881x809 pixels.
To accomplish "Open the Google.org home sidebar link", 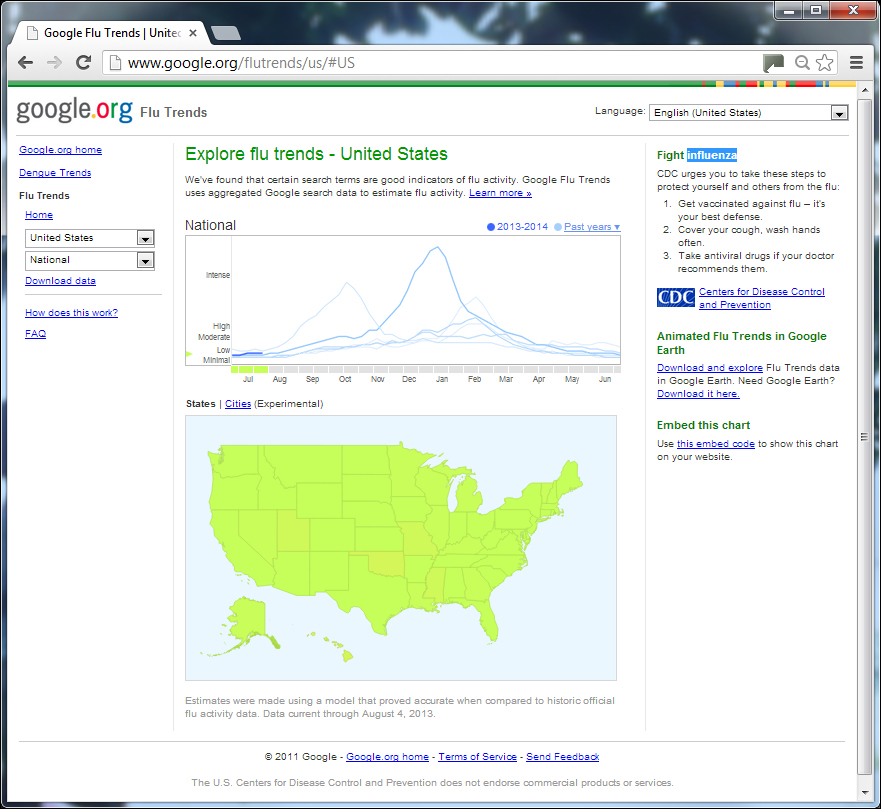I will point(61,150).
